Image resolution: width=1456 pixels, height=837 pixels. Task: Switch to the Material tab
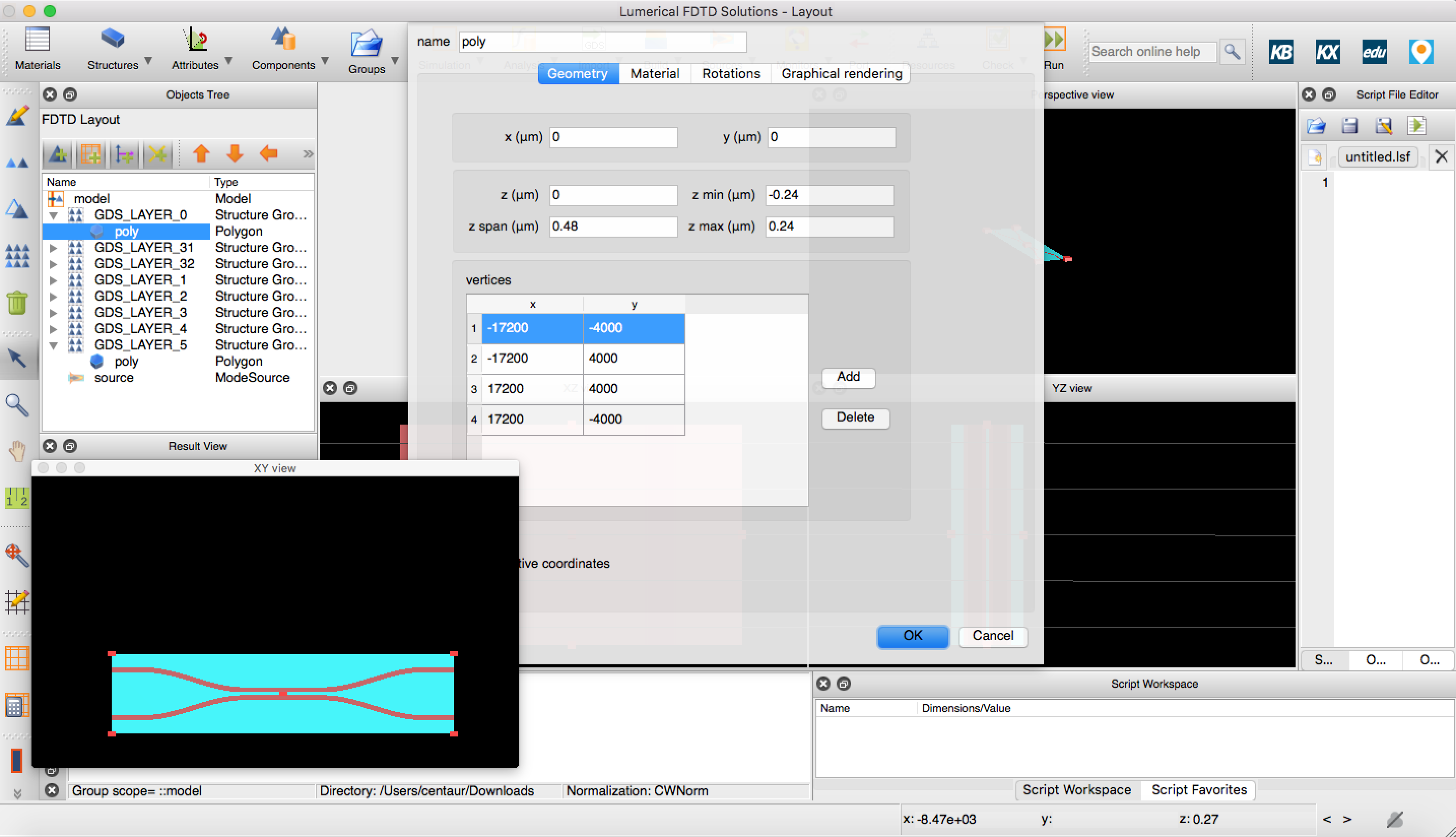[654, 74]
